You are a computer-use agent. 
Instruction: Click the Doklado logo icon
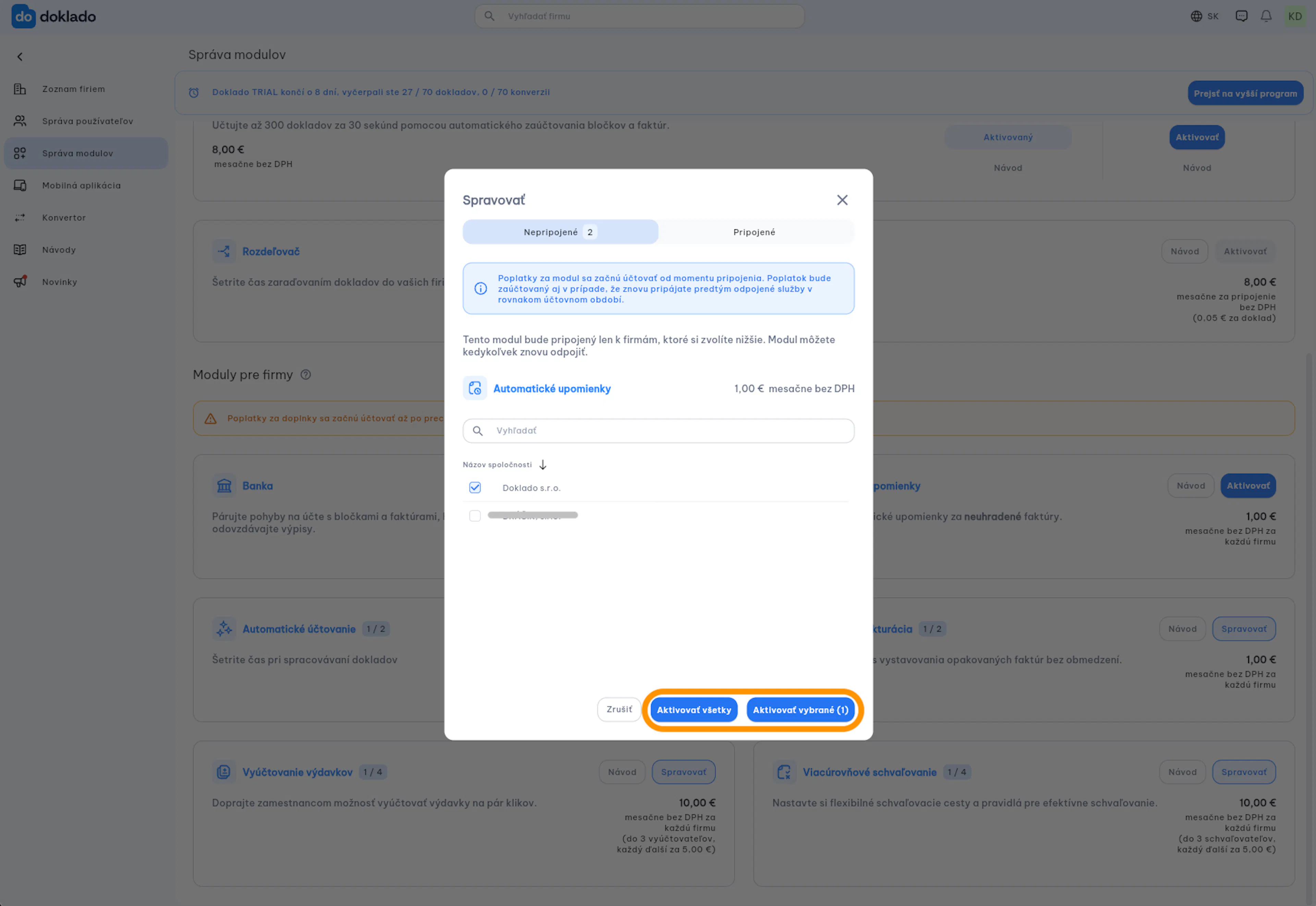23,16
